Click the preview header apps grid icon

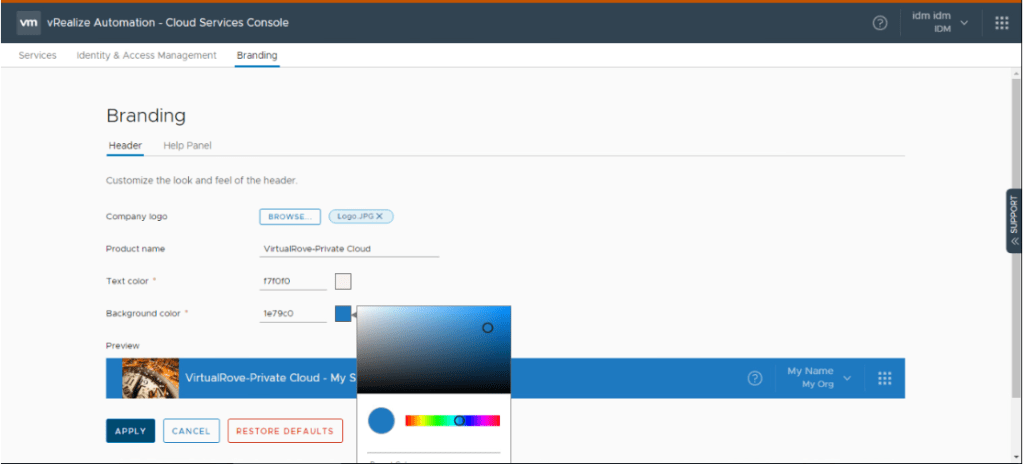click(884, 378)
